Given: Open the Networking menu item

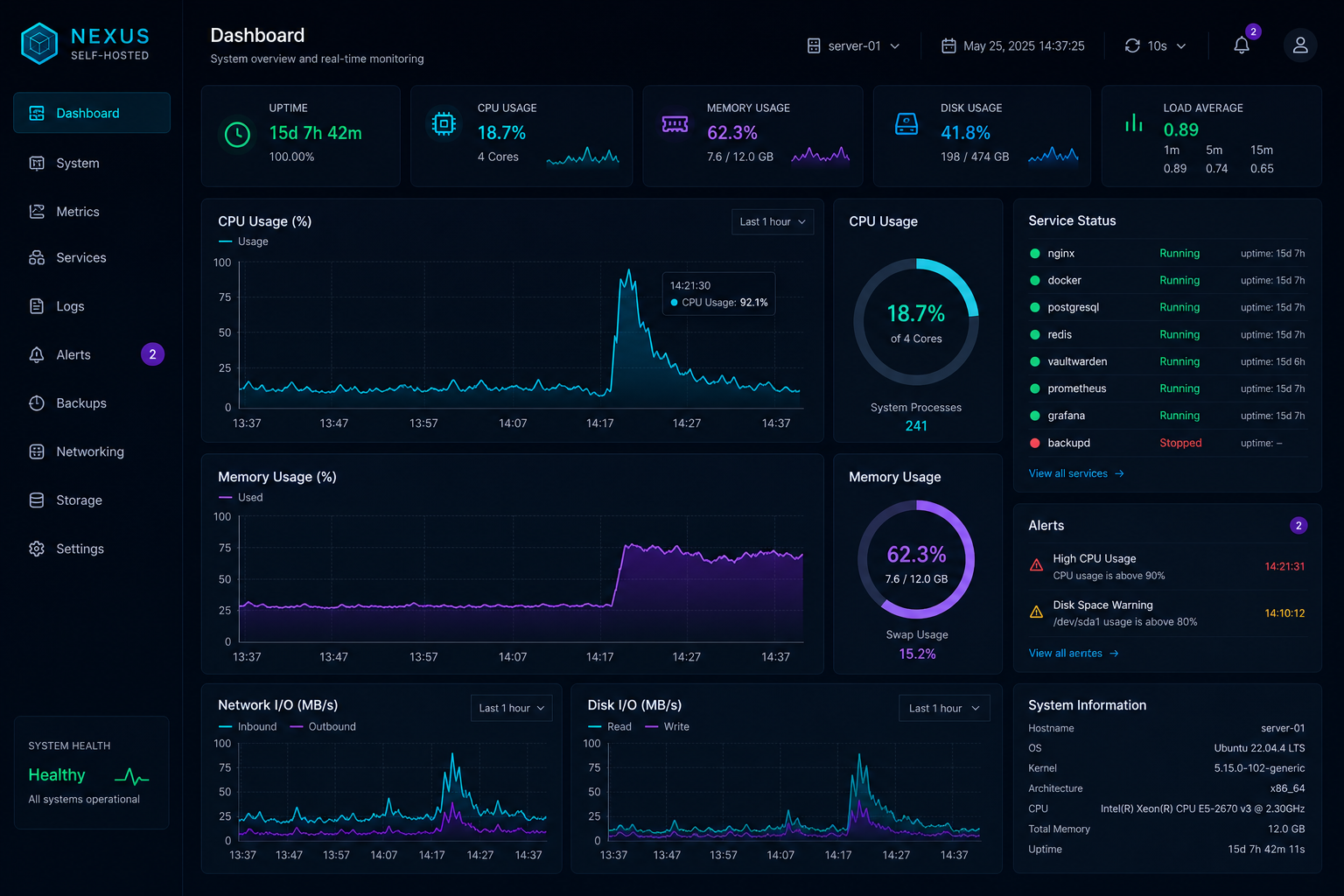Looking at the screenshot, I should (92, 451).
